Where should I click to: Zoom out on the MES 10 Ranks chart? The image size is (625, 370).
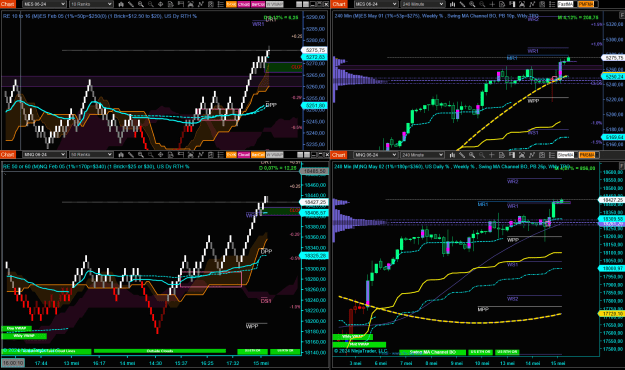point(151,4)
